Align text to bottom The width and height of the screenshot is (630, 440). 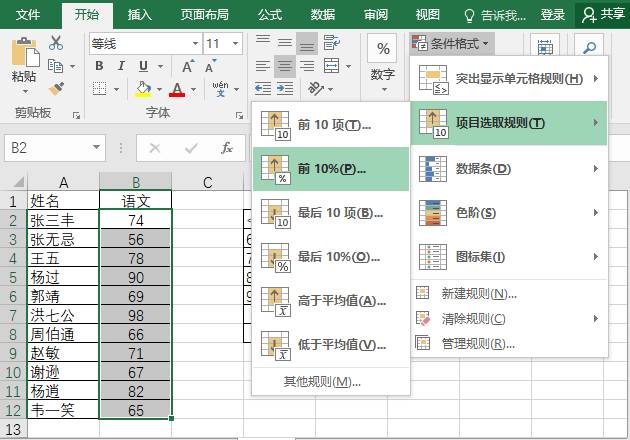point(307,43)
